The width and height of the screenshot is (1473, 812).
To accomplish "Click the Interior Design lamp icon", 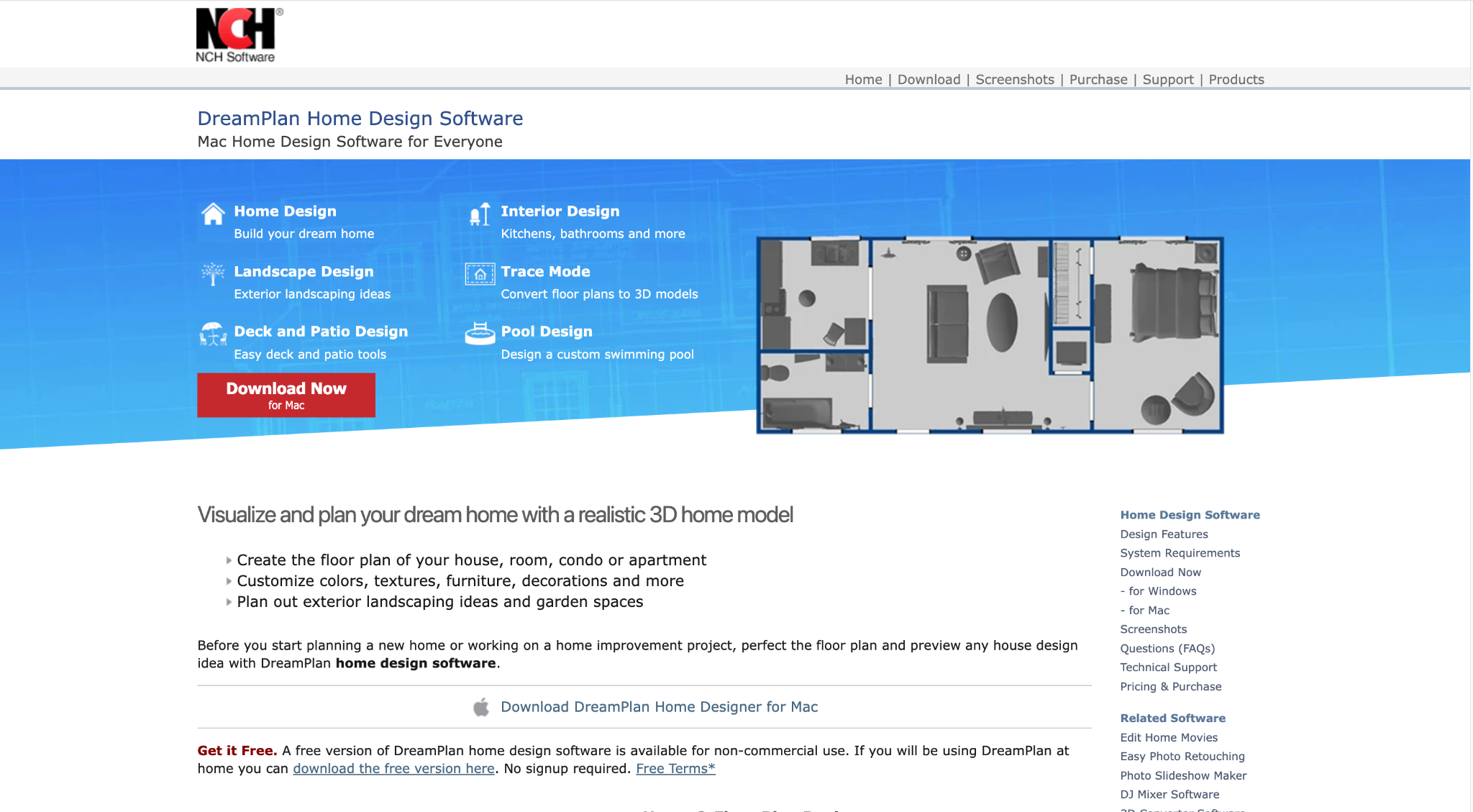I will point(480,214).
